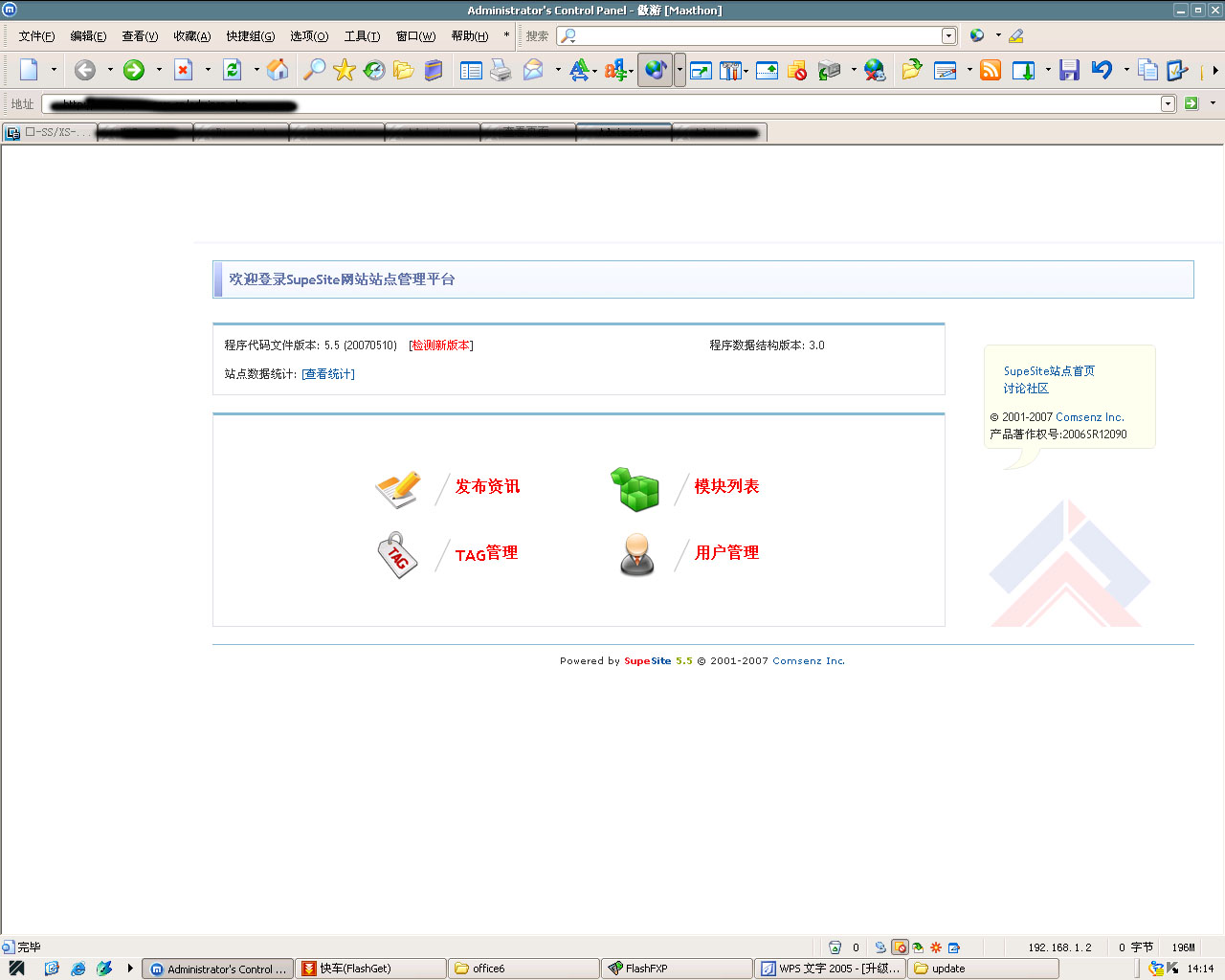Click the Undo blue arrow icon

(x=1102, y=70)
